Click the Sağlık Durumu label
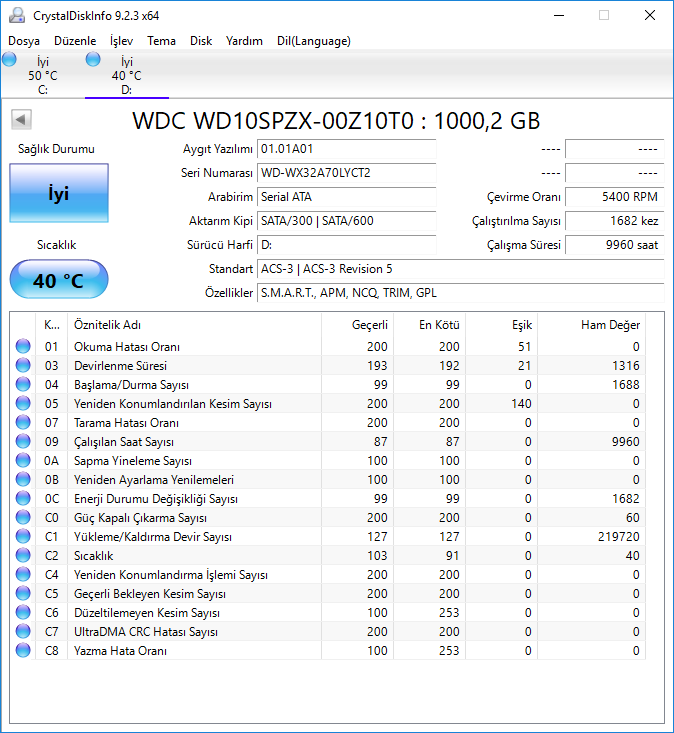674x733 pixels. click(56, 149)
